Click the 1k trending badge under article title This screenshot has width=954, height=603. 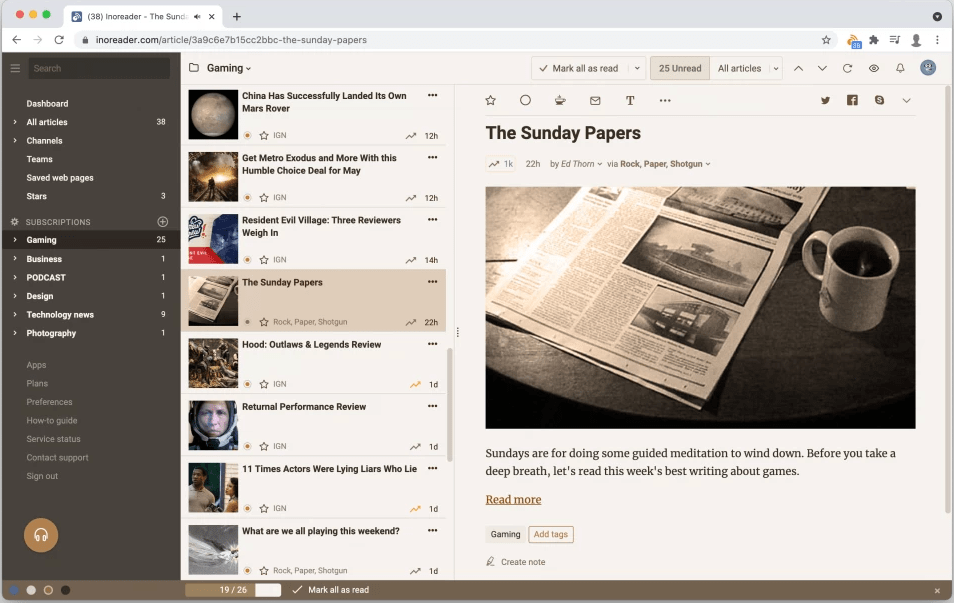click(501, 164)
